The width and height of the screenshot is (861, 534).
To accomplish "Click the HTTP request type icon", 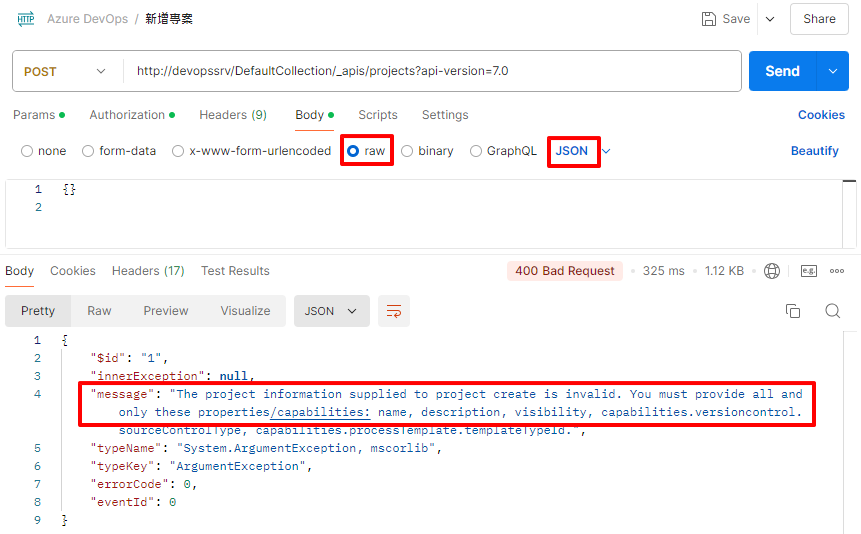I will coord(25,19).
